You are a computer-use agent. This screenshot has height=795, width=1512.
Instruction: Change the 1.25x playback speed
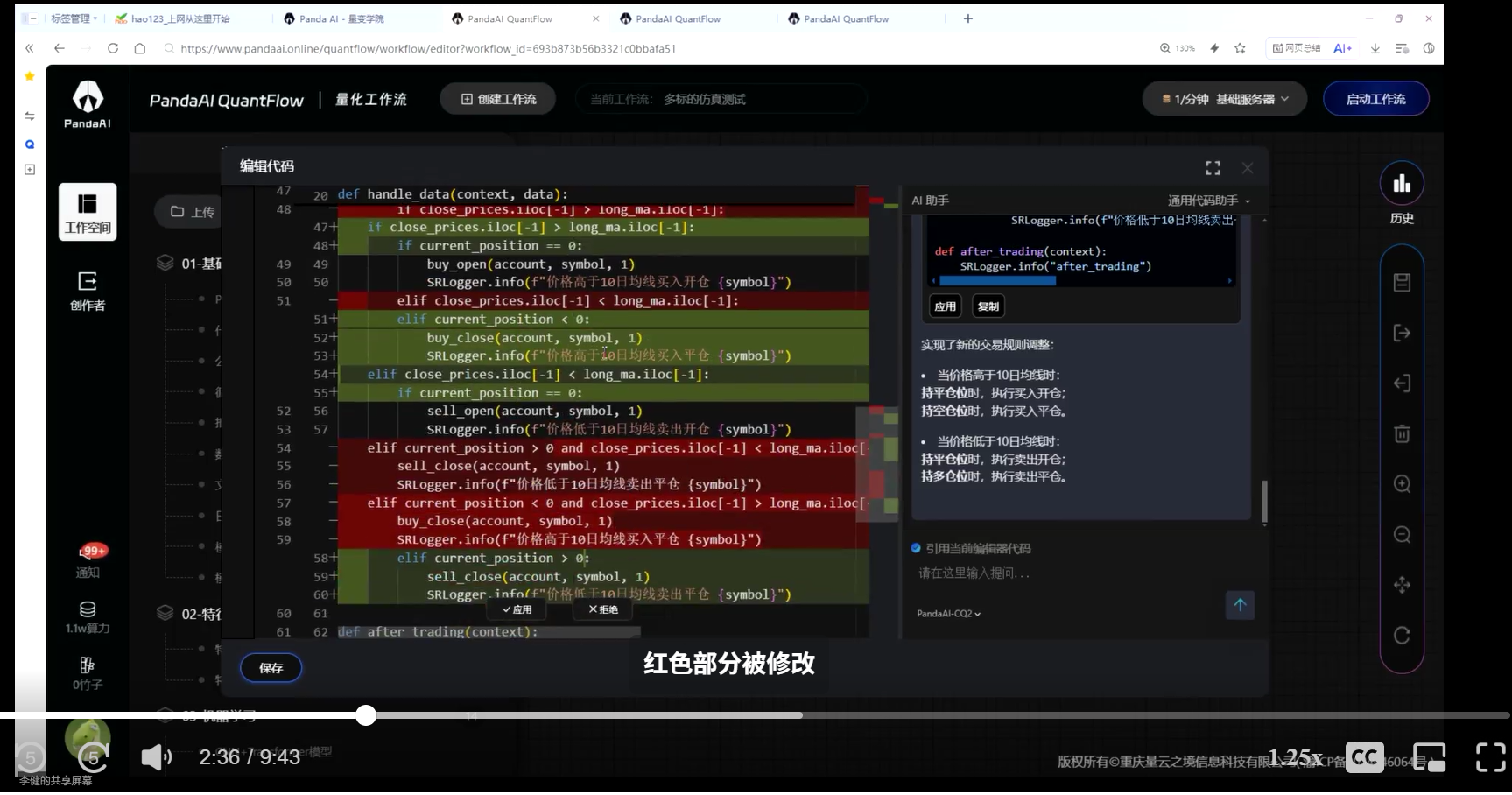point(1296,757)
